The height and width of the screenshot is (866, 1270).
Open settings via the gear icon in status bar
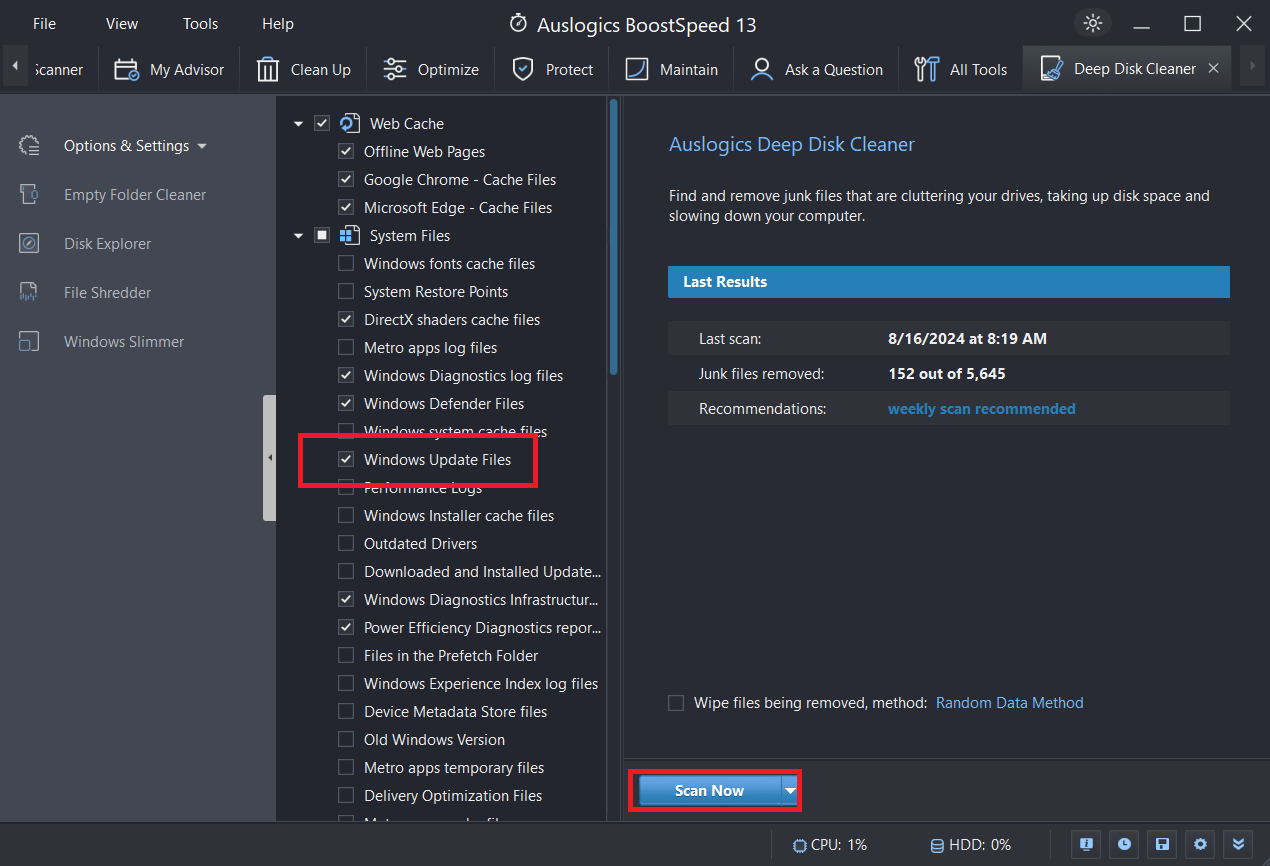pyautogui.click(x=1201, y=844)
